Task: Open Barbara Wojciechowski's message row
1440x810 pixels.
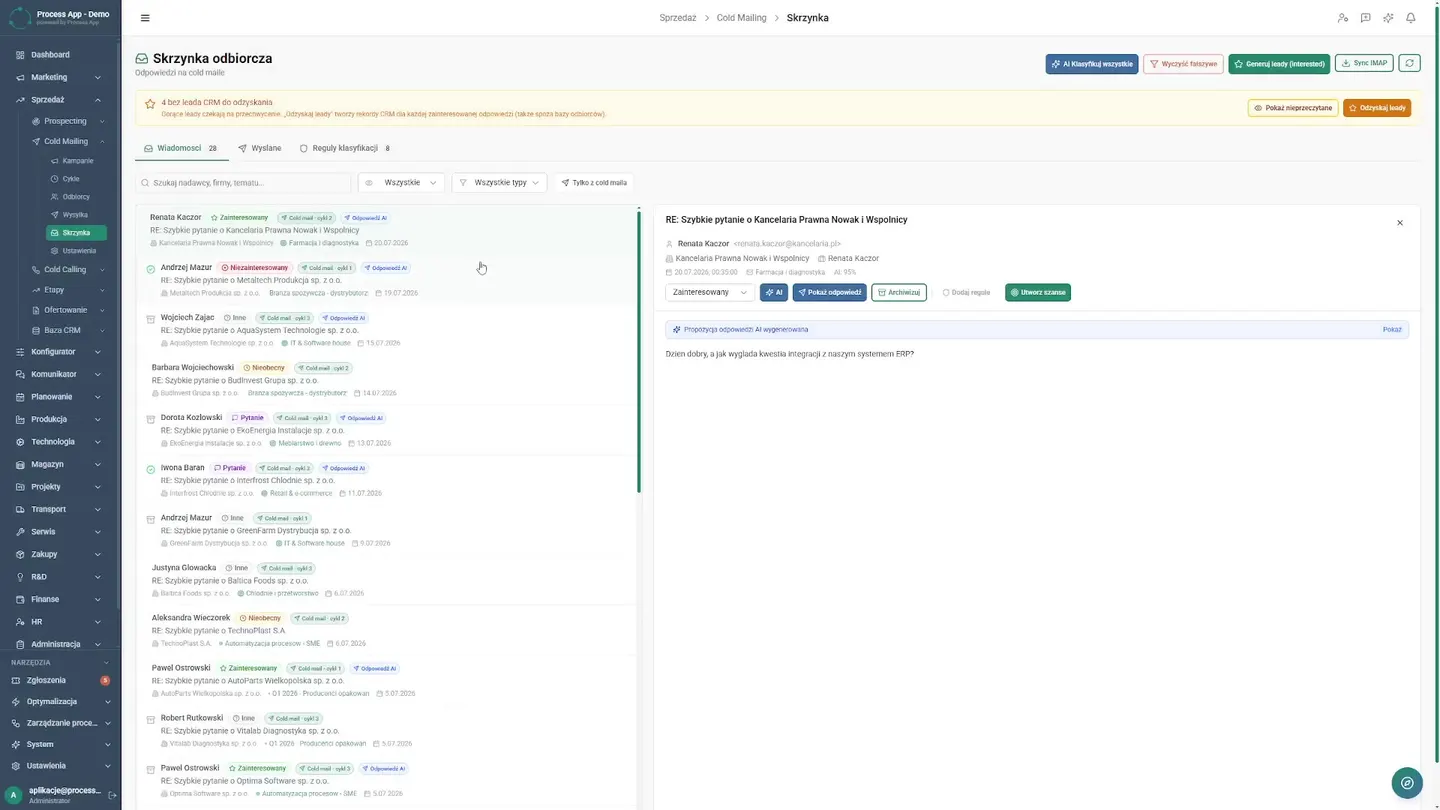Action: click(x=386, y=380)
